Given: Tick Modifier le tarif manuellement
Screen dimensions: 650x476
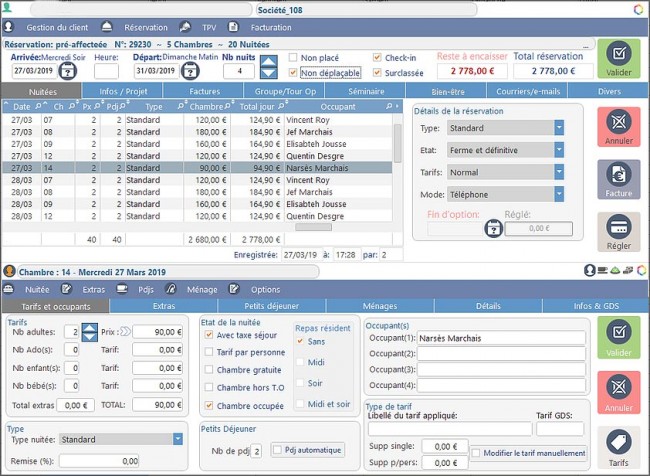Looking at the screenshot, I should [476, 453].
